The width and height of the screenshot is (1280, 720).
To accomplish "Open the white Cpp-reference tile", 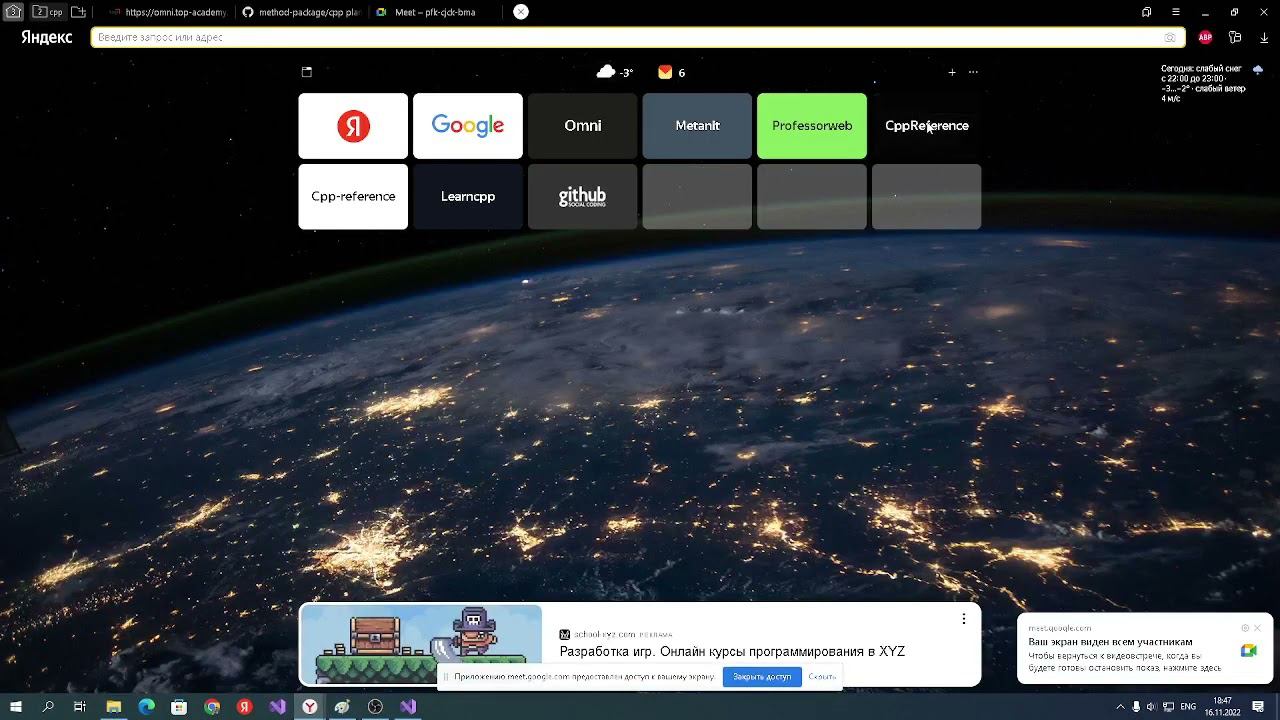I will 353,197.
